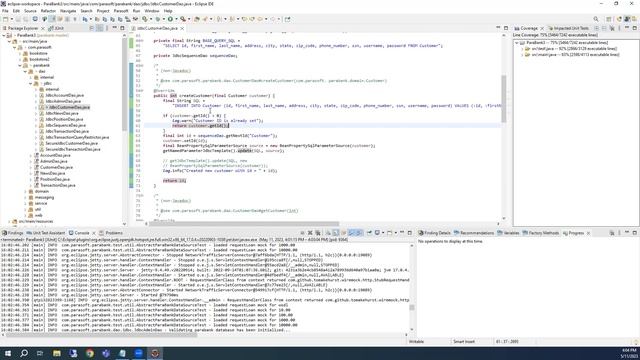Maximize the Coverage view
The image size is (640, 360).
tap(634, 28)
